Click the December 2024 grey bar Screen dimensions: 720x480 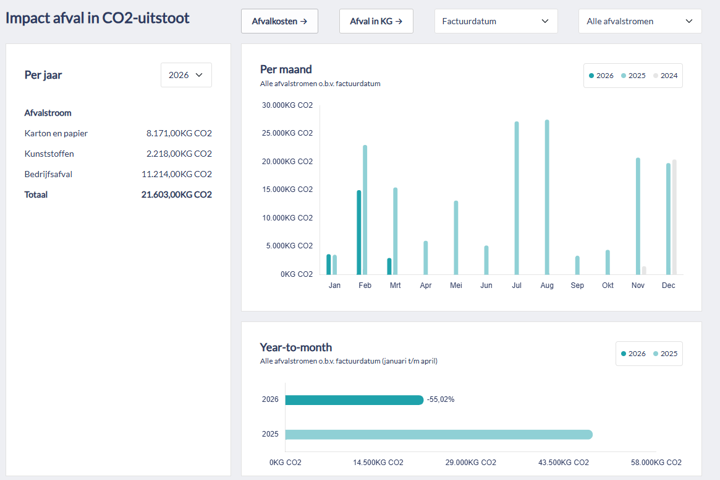pos(674,217)
